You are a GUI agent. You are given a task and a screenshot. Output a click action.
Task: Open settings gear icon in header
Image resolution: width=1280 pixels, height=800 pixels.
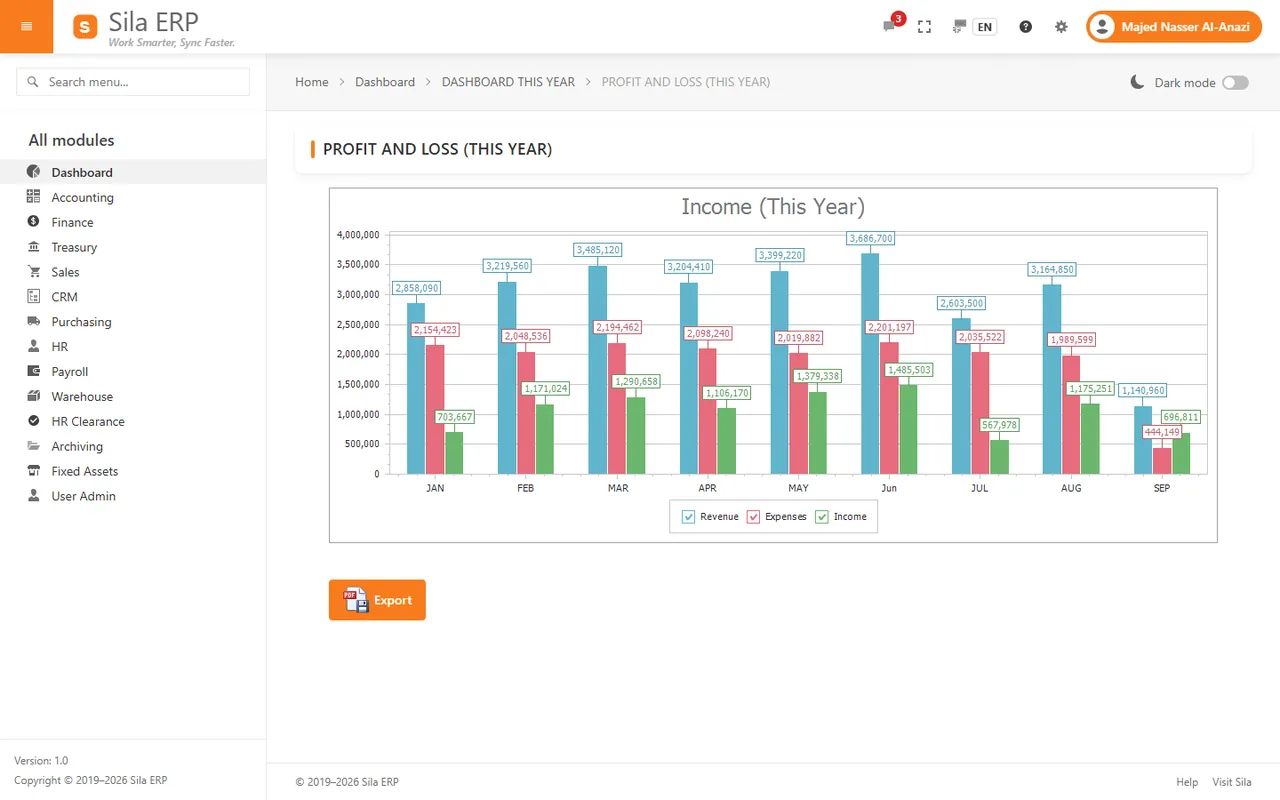coord(1061,27)
